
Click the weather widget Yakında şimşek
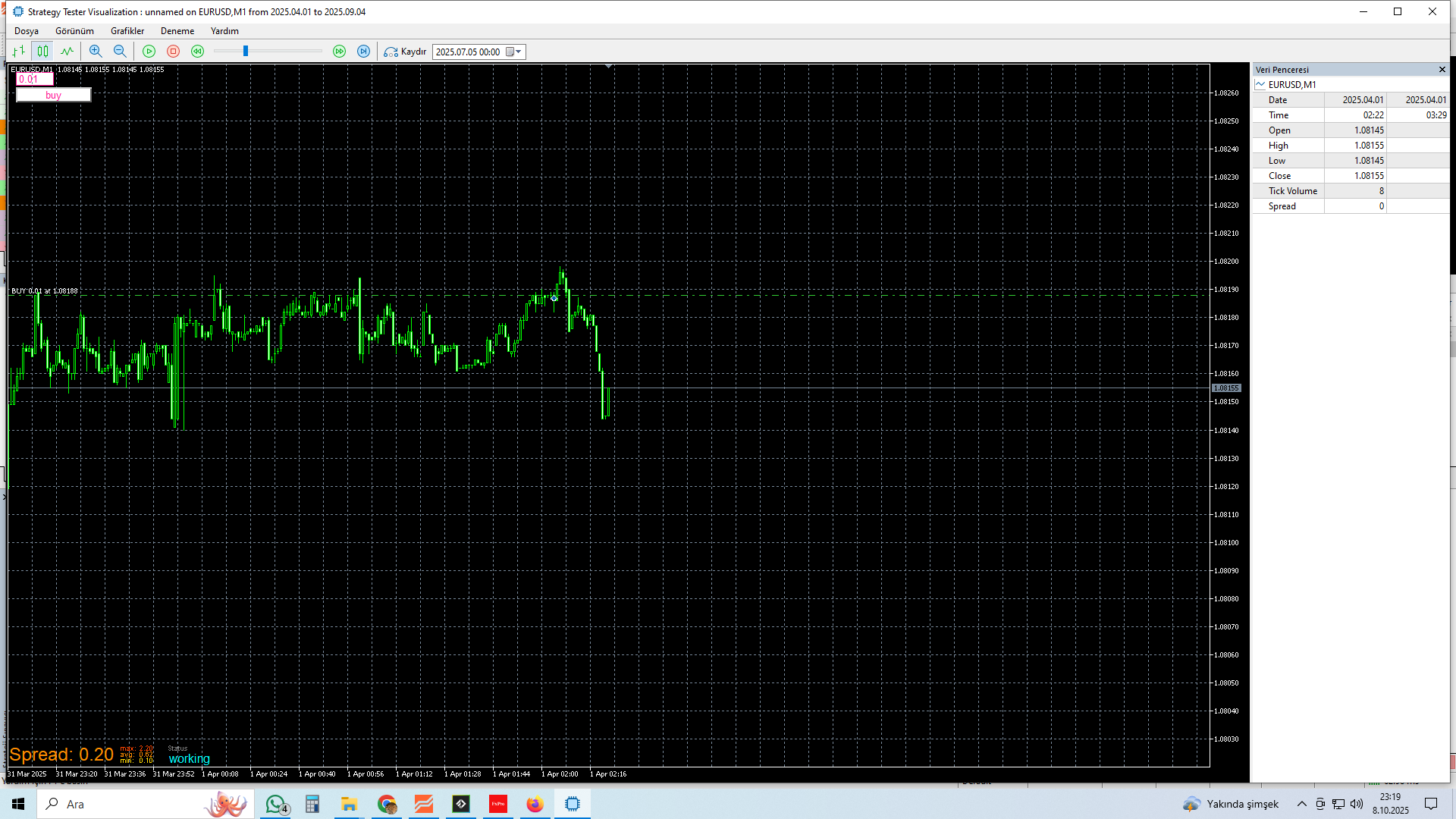coord(1230,804)
